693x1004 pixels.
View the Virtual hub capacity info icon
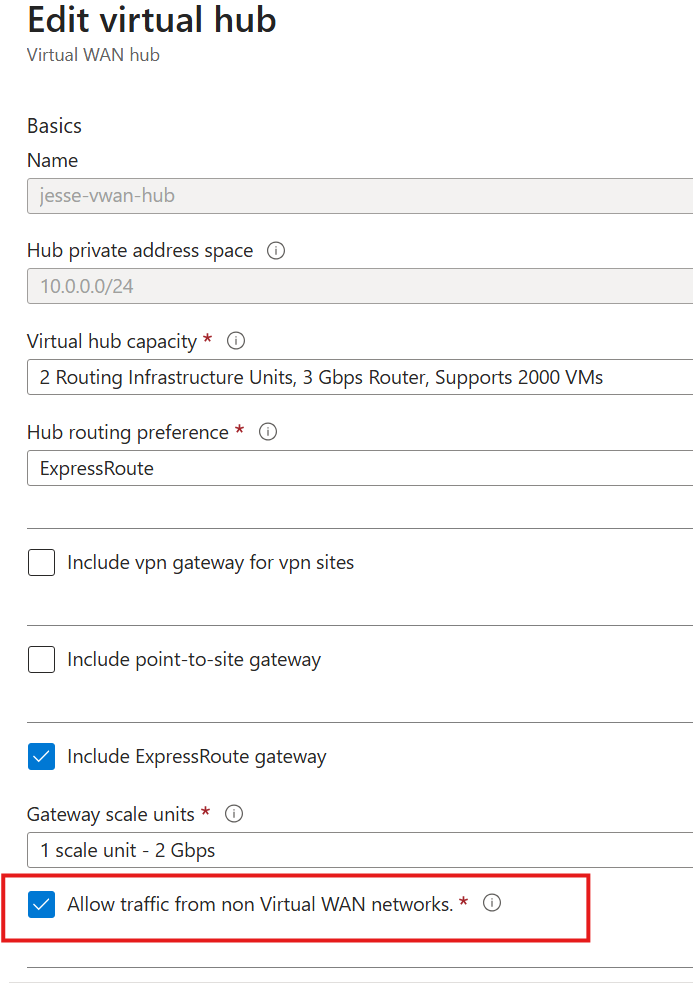235,341
